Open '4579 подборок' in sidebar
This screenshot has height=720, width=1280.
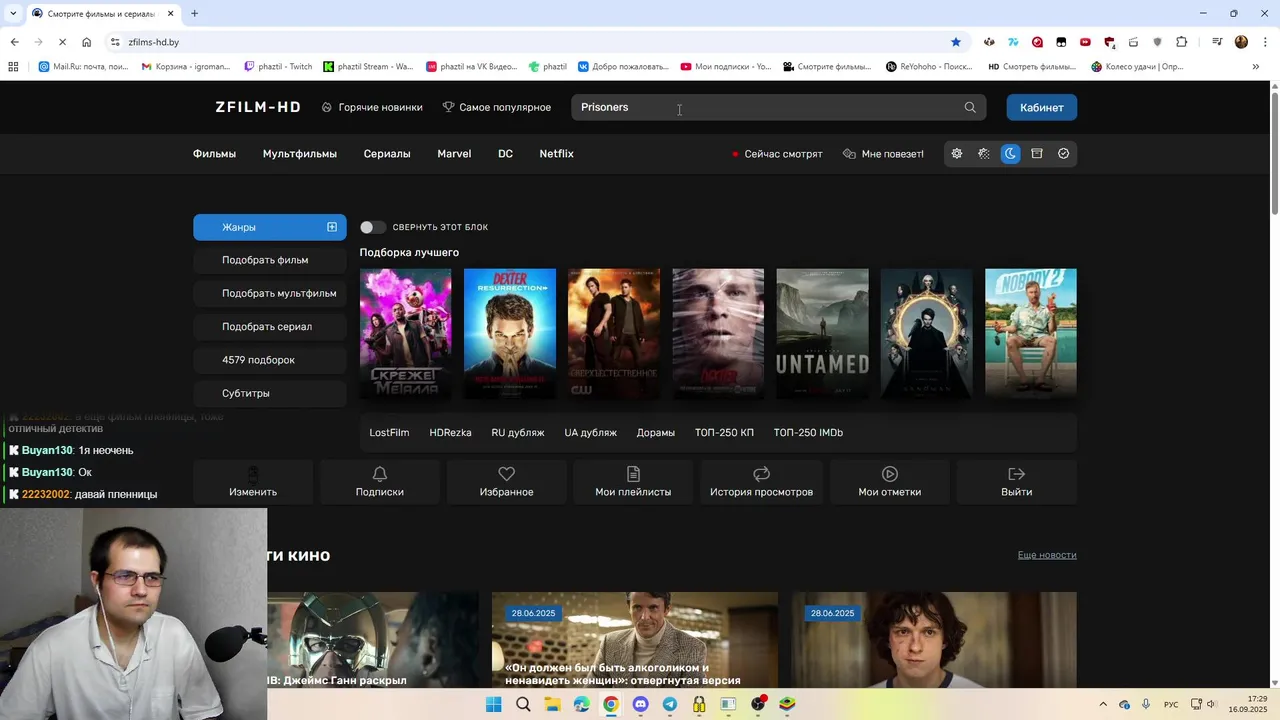click(x=270, y=360)
